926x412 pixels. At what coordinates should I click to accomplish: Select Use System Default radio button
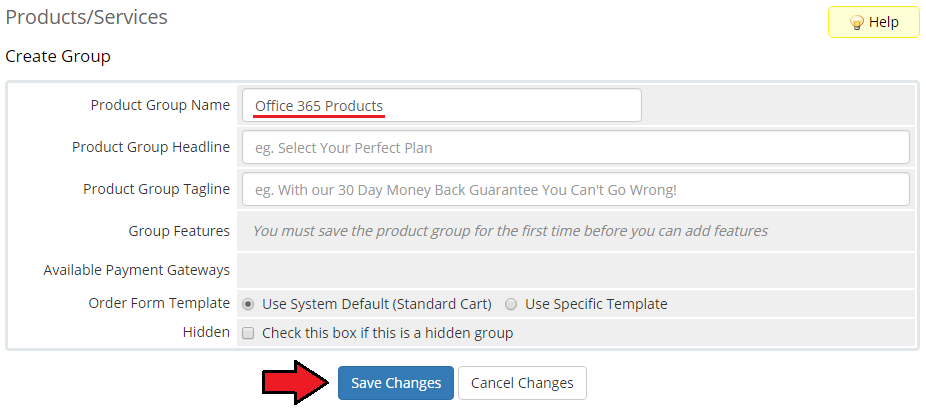pos(248,304)
